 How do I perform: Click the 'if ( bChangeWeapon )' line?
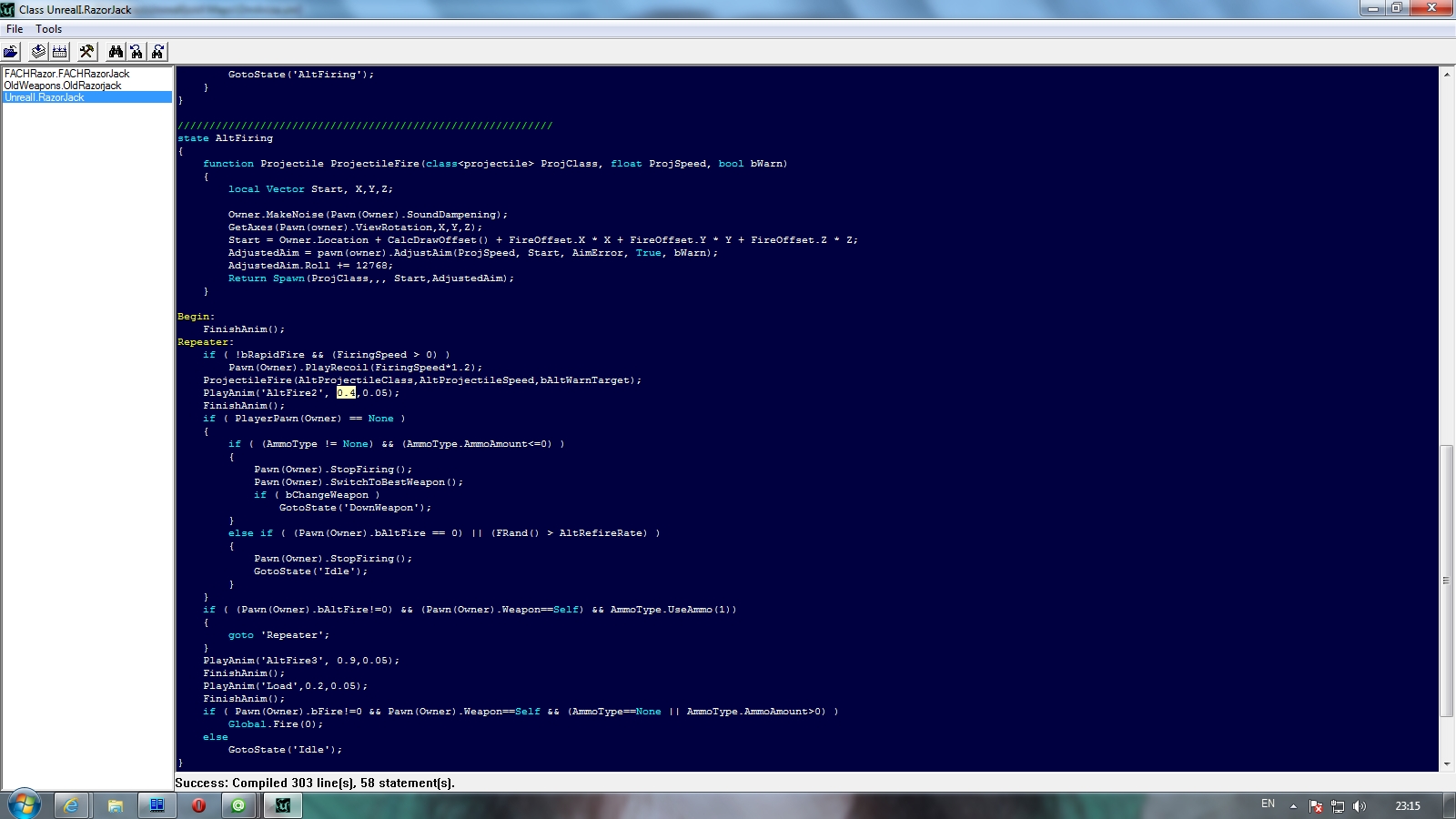pos(317,495)
